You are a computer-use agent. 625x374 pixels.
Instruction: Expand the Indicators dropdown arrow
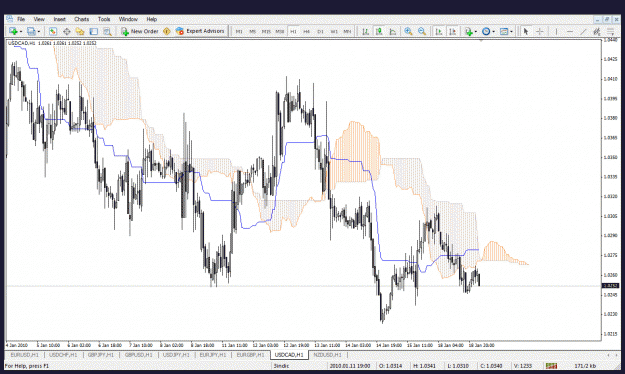[476, 31]
